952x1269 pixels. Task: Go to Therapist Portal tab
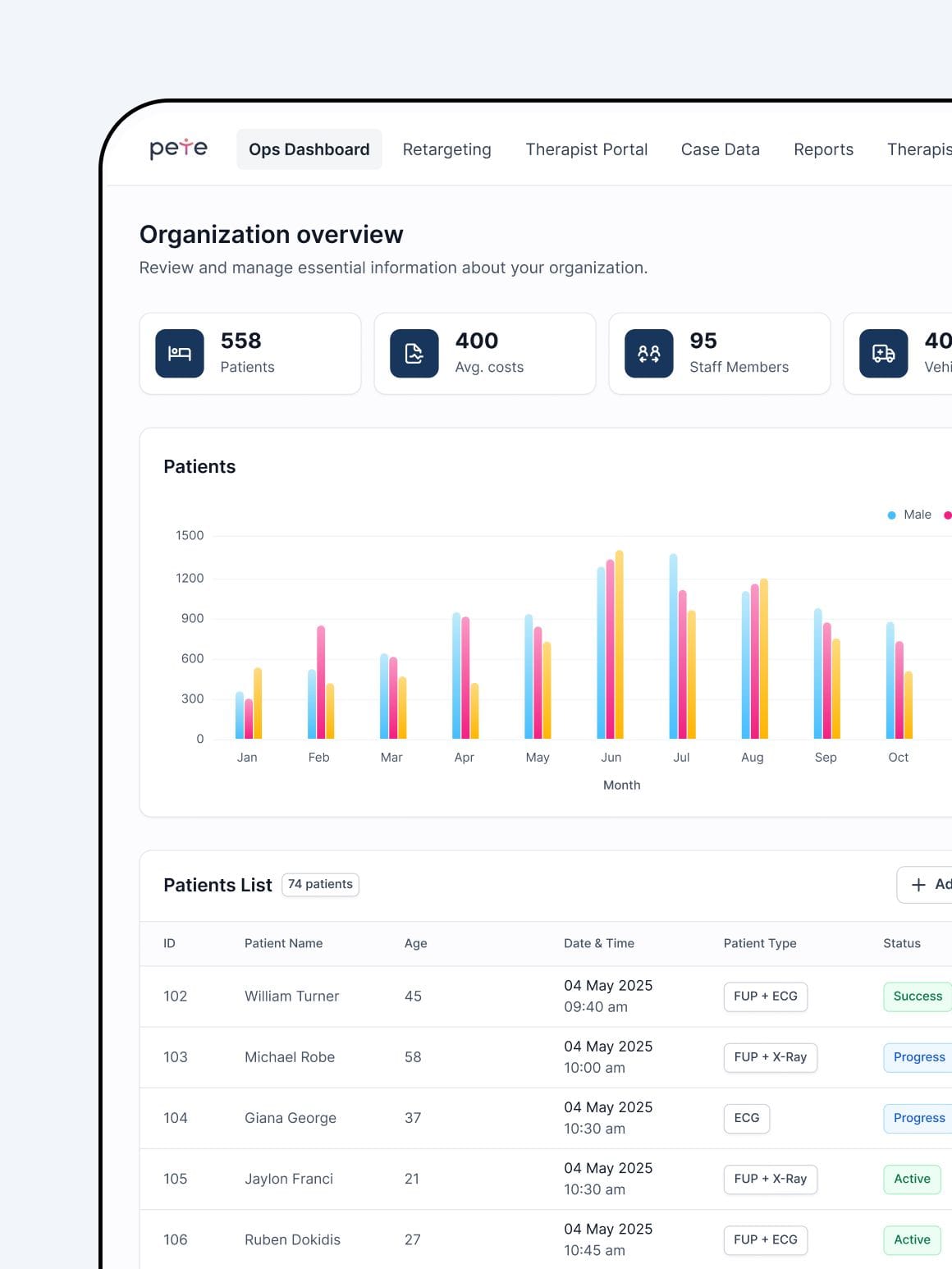click(x=586, y=149)
